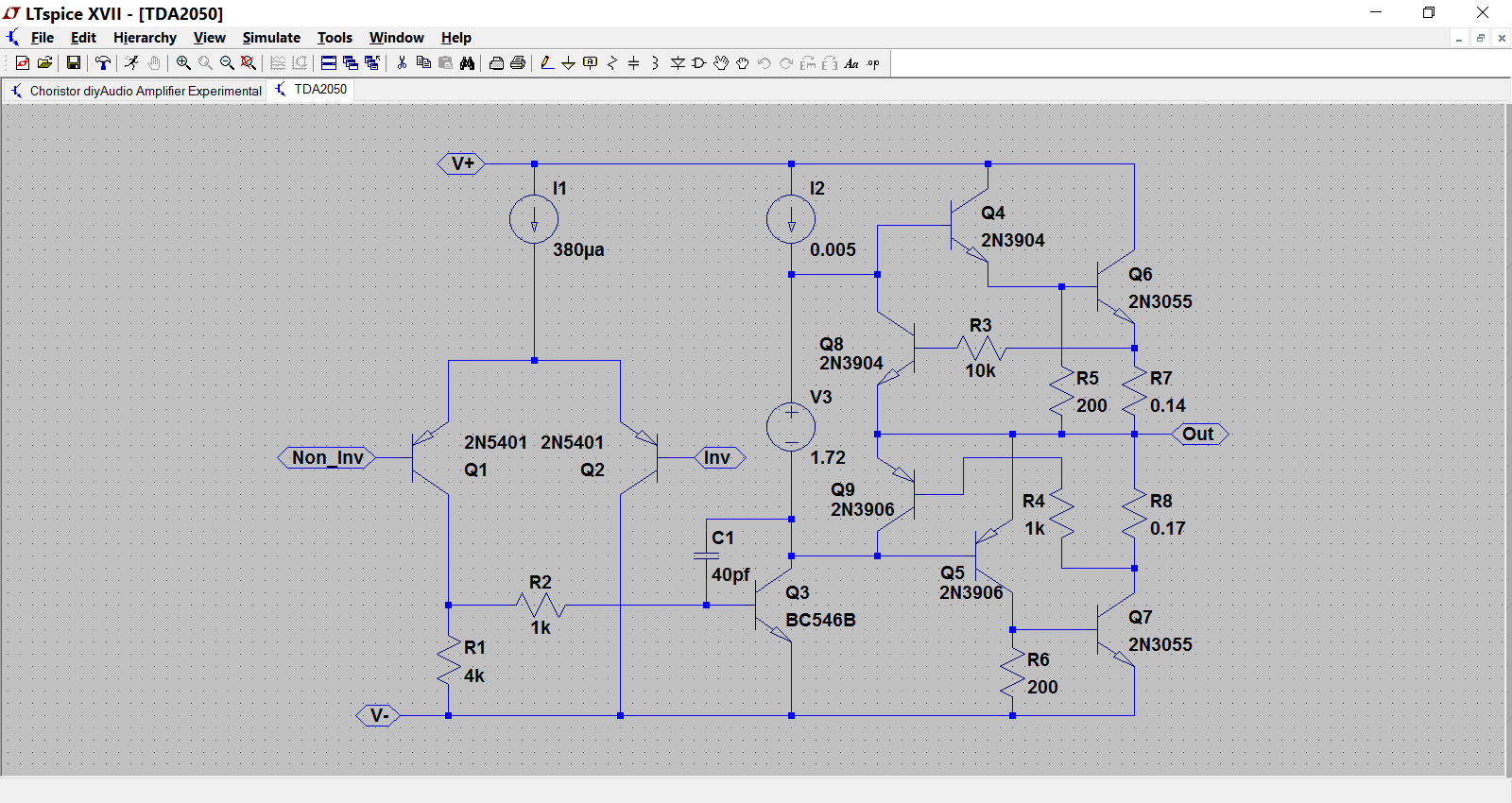The image size is (1512, 803).
Task: Click R8 value 0.17 text
Action: point(1168,529)
